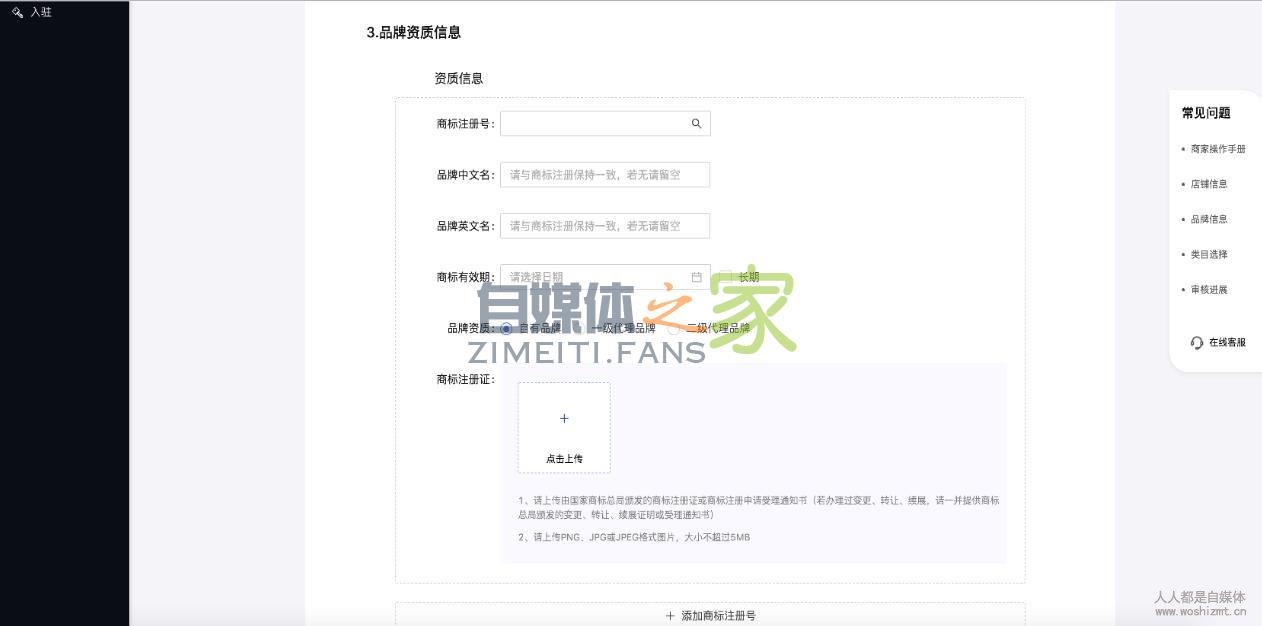Click the 商标注册号 input field
This screenshot has width=1262, height=626.
[x=595, y=123]
